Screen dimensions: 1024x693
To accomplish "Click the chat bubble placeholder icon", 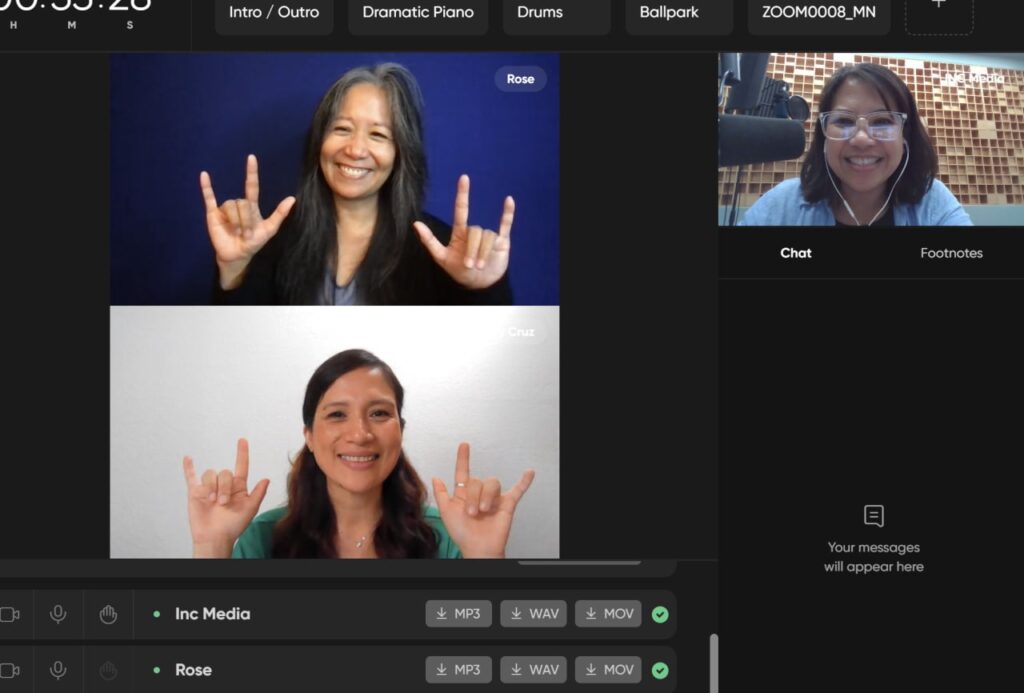I will (875, 515).
